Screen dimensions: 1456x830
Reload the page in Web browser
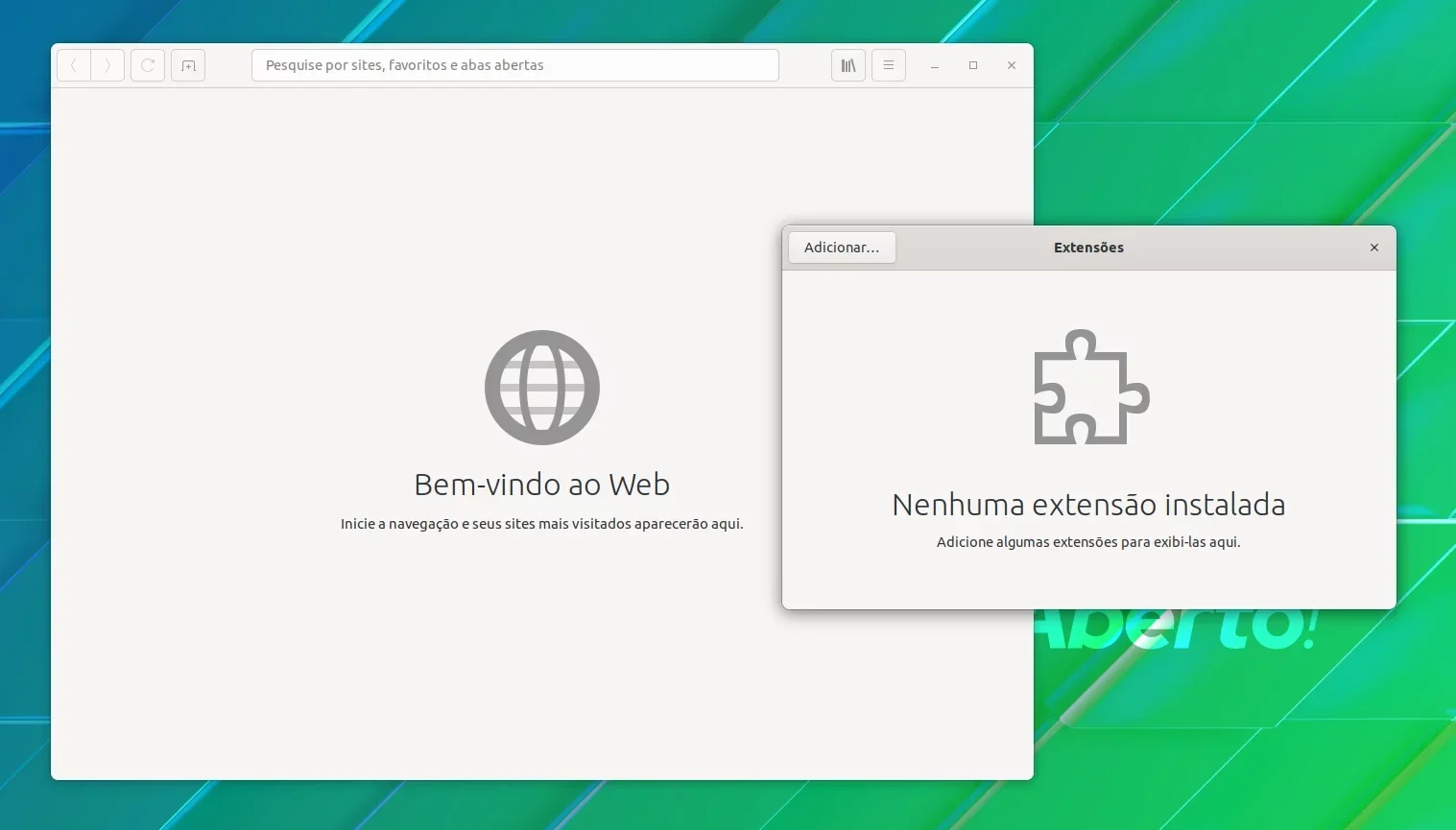pyautogui.click(x=148, y=65)
